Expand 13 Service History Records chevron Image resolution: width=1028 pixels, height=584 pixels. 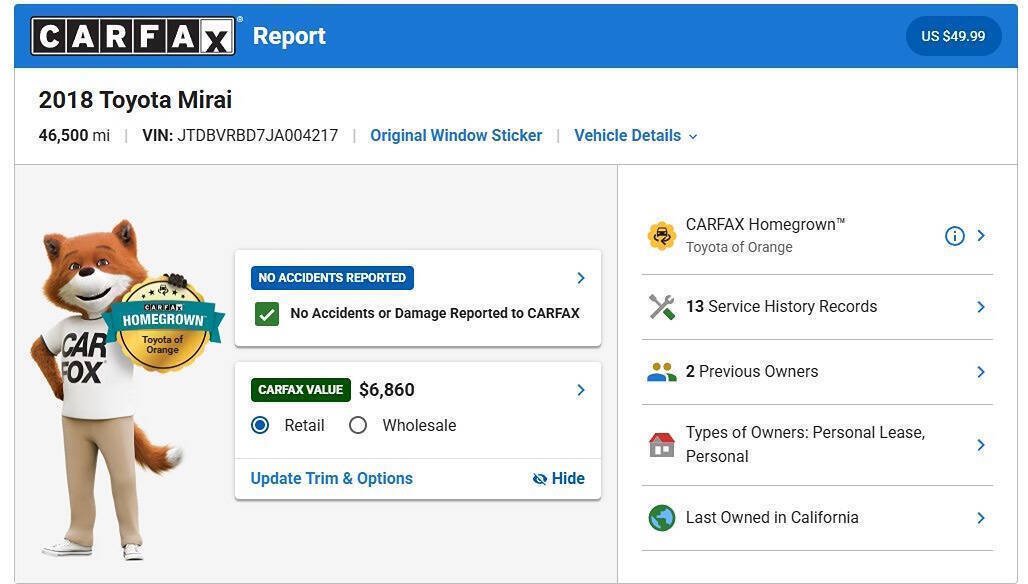pyautogui.click(x=981, y=307)
